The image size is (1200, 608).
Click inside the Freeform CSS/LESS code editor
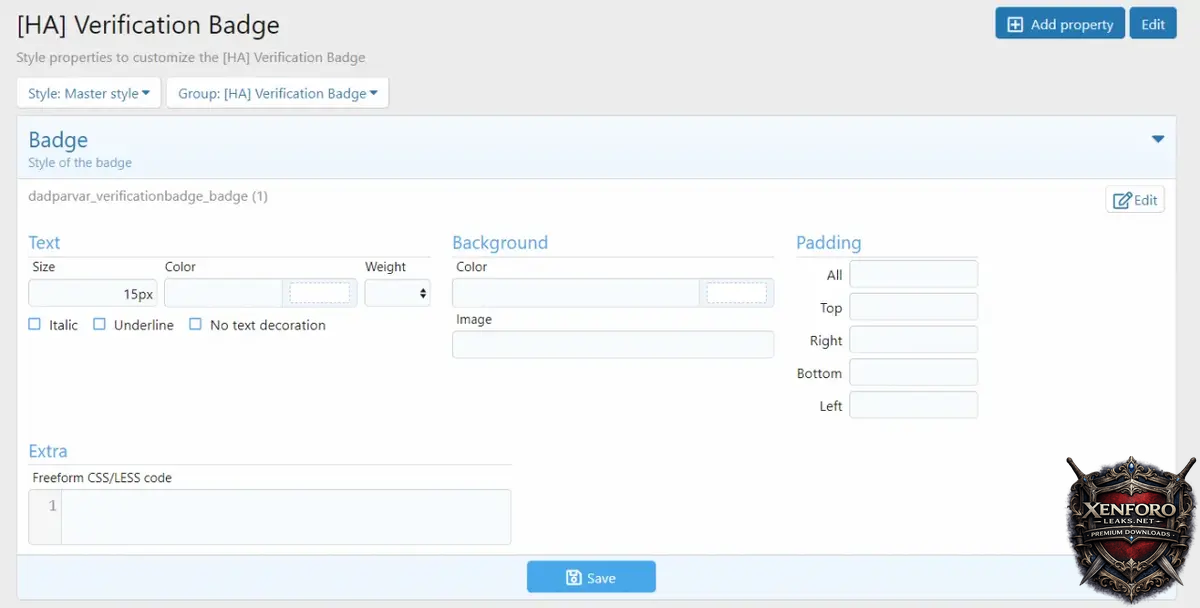pos(285,516)
